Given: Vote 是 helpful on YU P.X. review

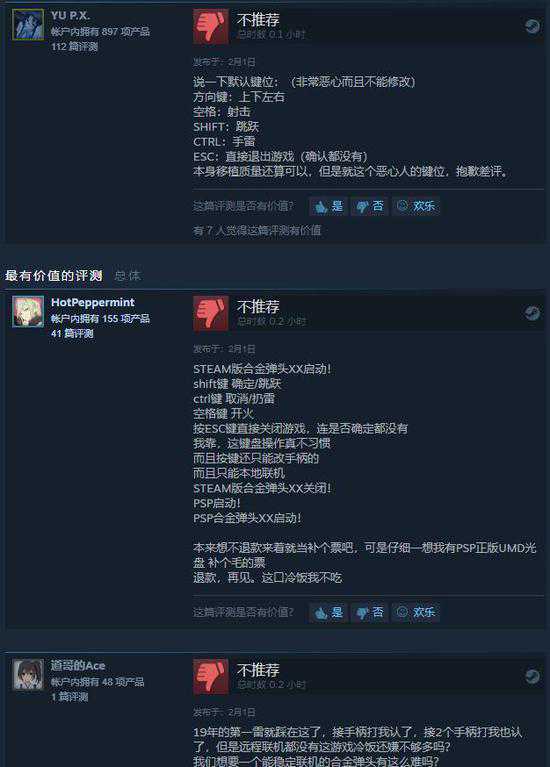Looking at the screenshot, I should 328,206.
